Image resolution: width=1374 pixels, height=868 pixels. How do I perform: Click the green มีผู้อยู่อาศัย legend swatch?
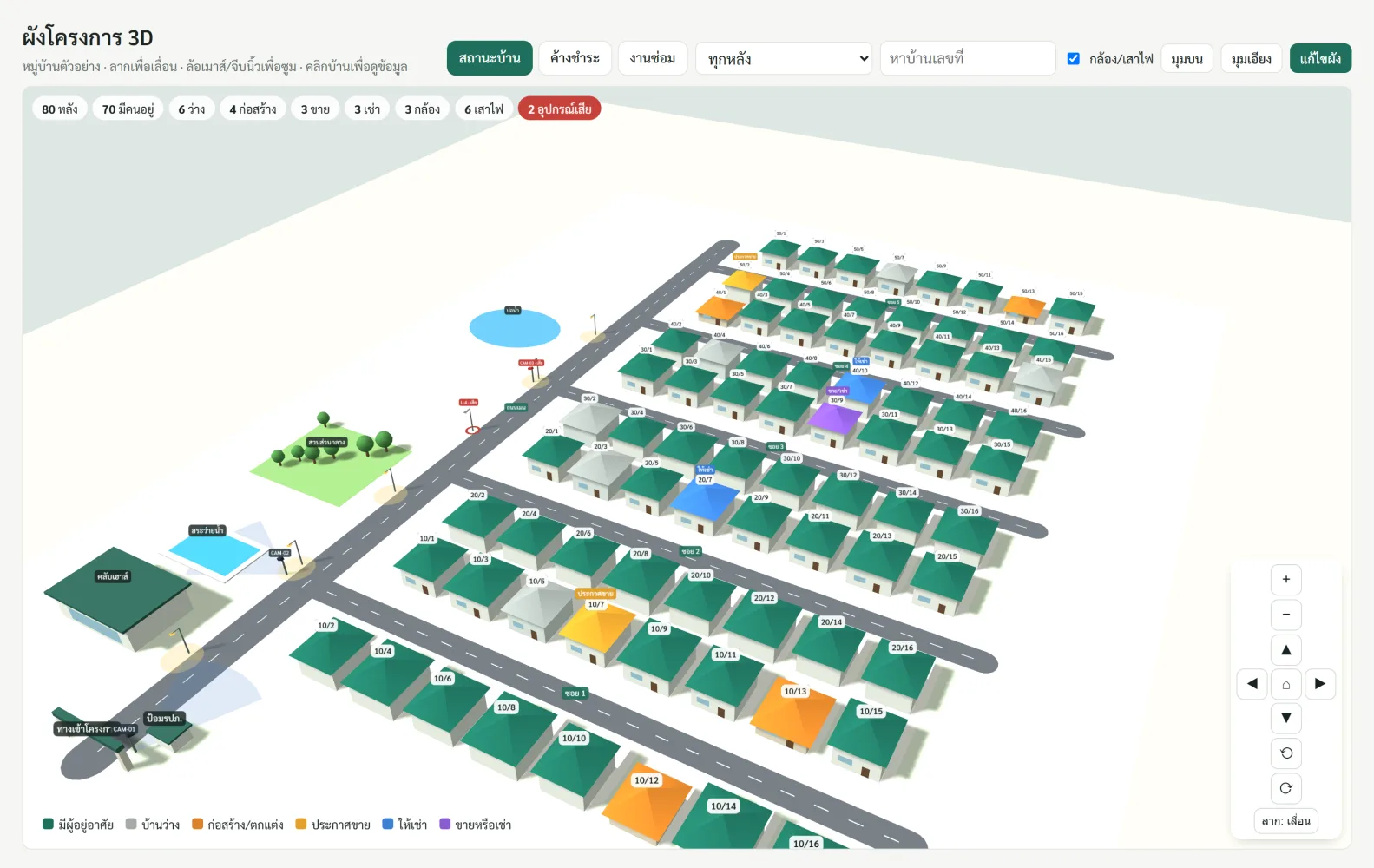(x=49, y=824)
